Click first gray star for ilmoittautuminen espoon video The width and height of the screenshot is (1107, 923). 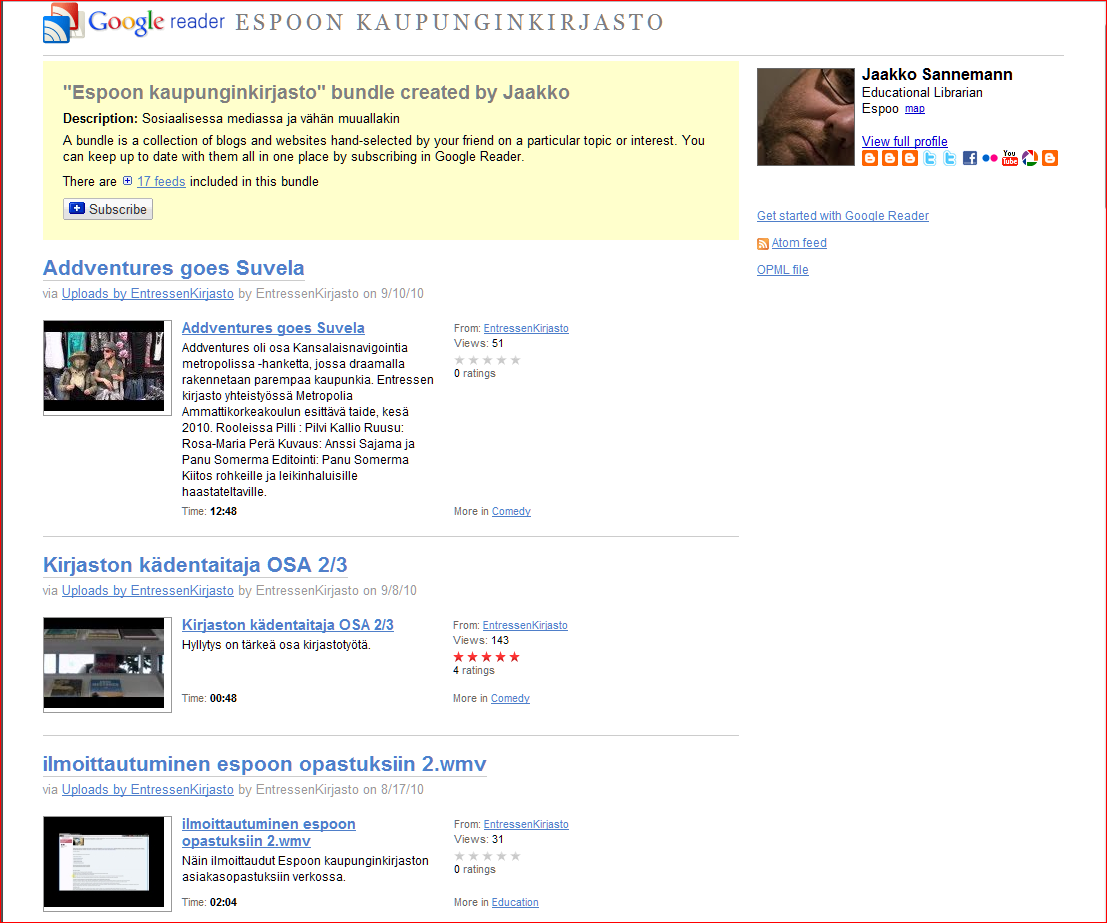(460, 856)
